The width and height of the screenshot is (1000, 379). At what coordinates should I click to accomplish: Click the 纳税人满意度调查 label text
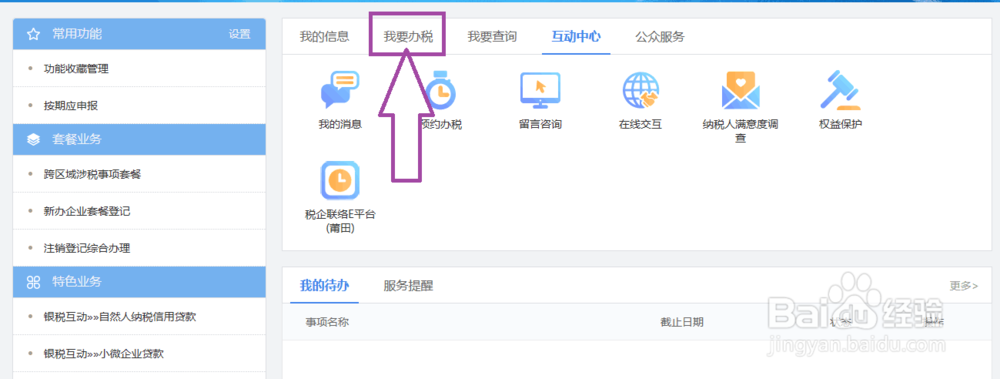[740, 131]
